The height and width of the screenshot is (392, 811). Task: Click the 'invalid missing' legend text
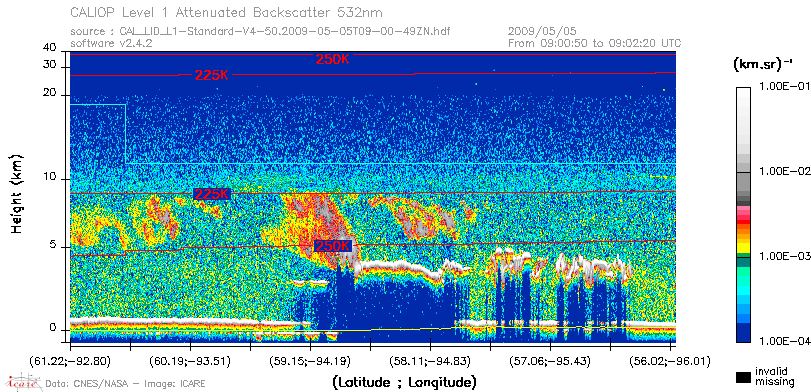774,376
